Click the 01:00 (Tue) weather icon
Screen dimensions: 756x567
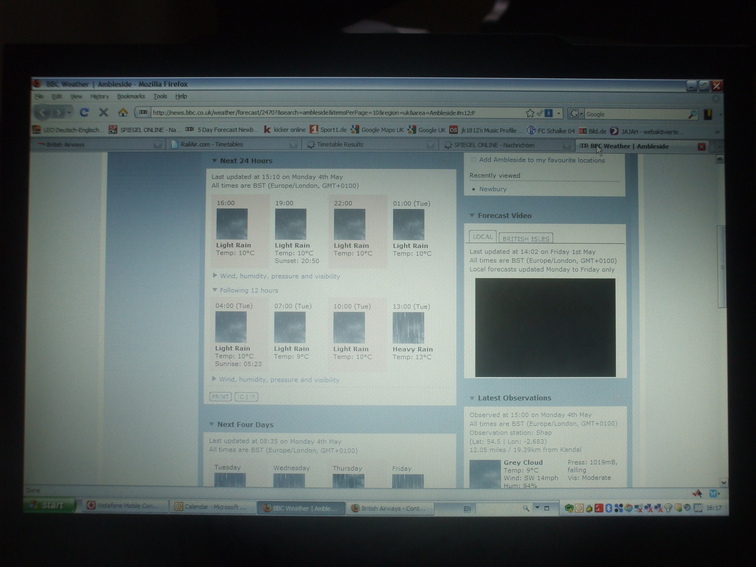point(408,225)
